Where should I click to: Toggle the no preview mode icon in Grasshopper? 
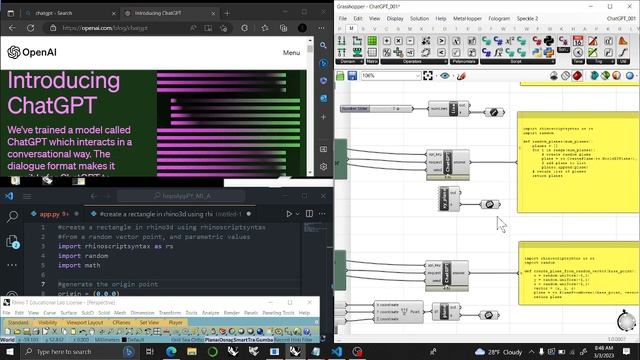[565, 76]
